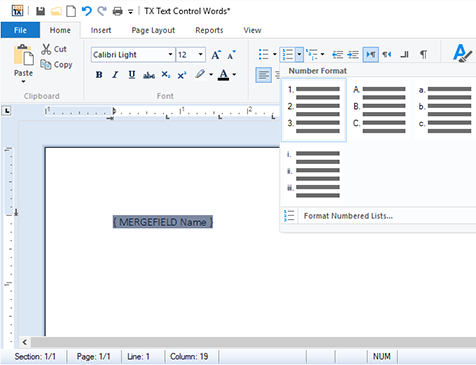Image resolution: width=476 pixels, height=365 pixels.
Task: Switch to the Home tab
Action: point(60,30)
